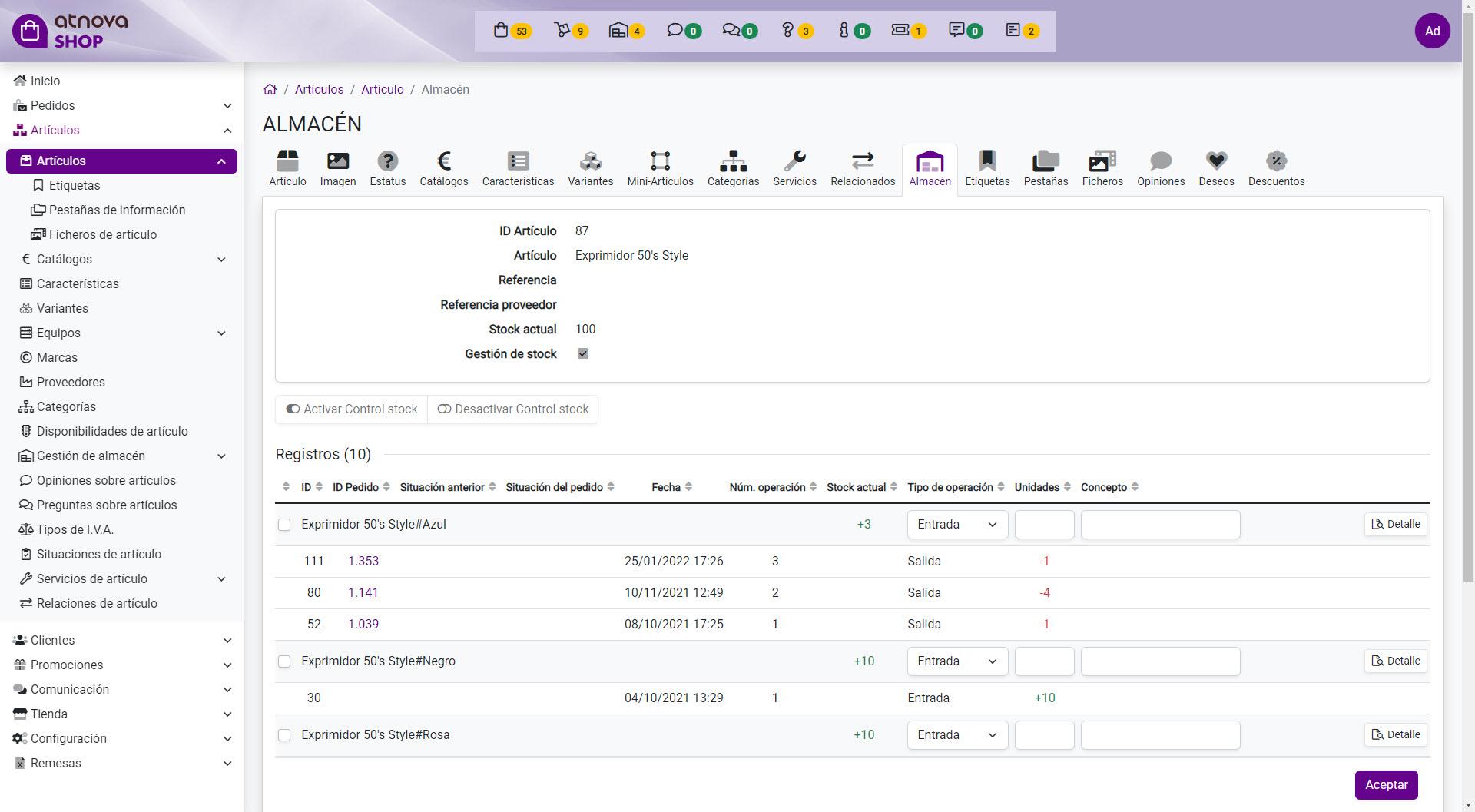The height and width of the screenshot is (812, 1475).
Task: Open the info icon with badge 0
Action: click(x=854, y=31)
